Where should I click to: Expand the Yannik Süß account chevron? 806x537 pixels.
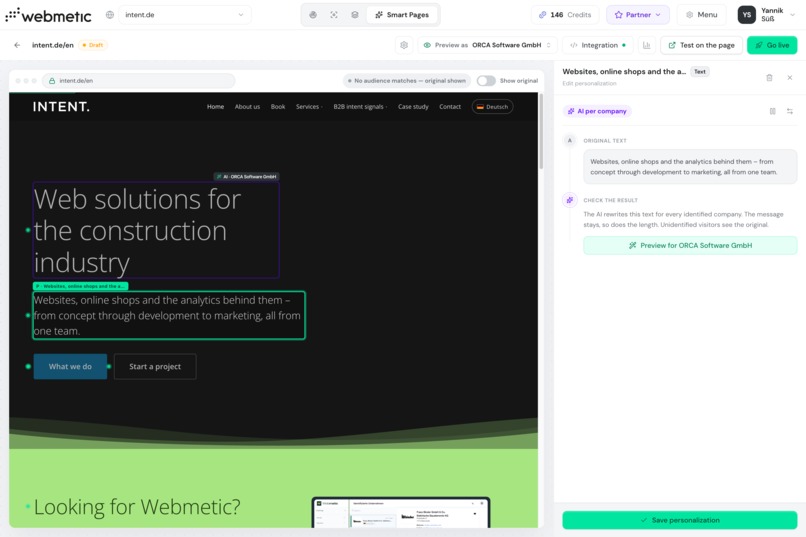click(792, 15)
